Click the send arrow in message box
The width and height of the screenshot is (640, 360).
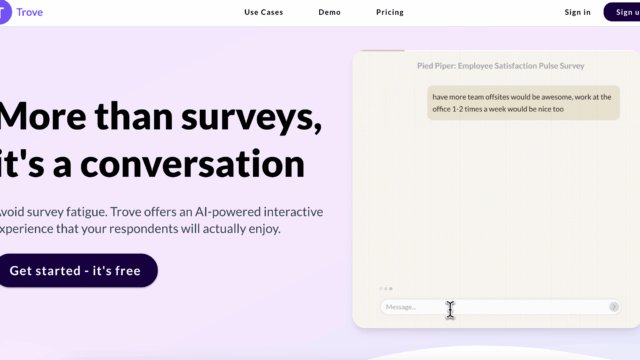pos(613,307)
